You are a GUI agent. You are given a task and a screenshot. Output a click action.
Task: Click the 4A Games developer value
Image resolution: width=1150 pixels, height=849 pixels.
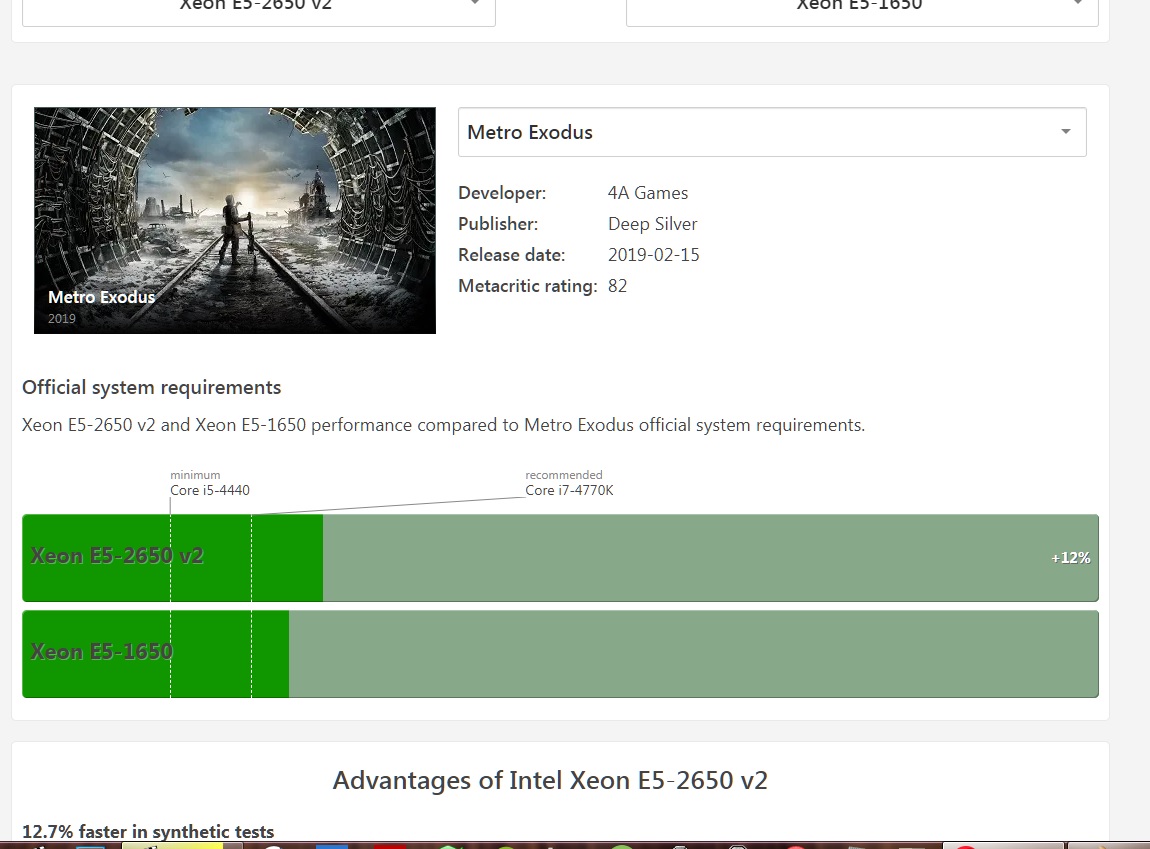[648, 193]
